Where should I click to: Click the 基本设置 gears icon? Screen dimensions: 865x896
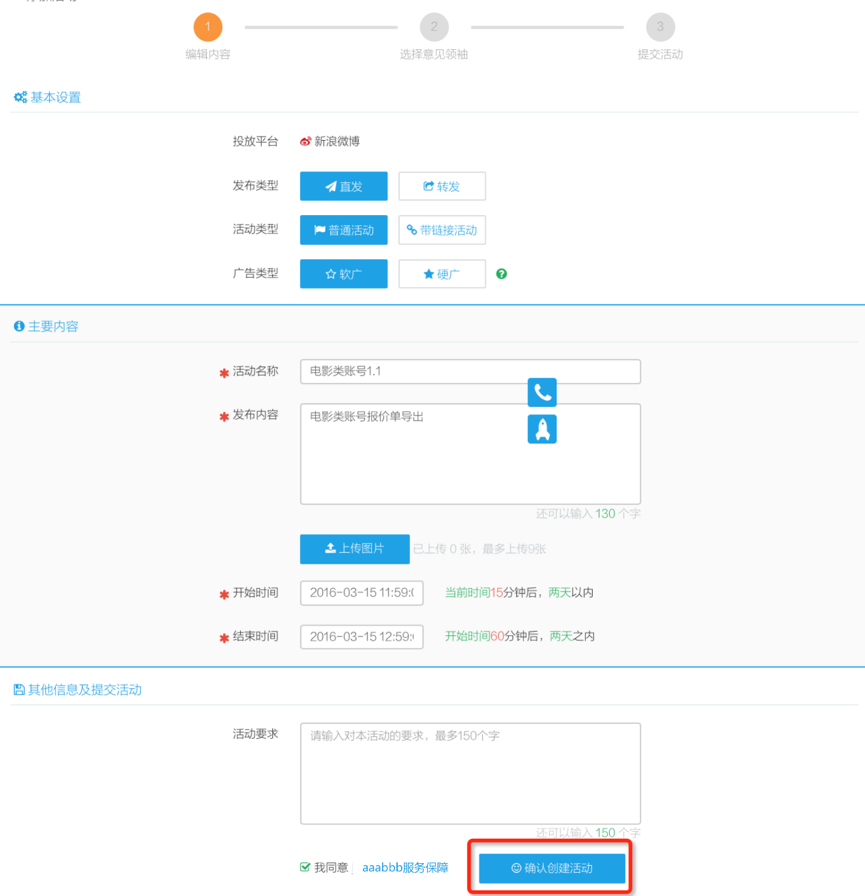[x=20, y=98]
